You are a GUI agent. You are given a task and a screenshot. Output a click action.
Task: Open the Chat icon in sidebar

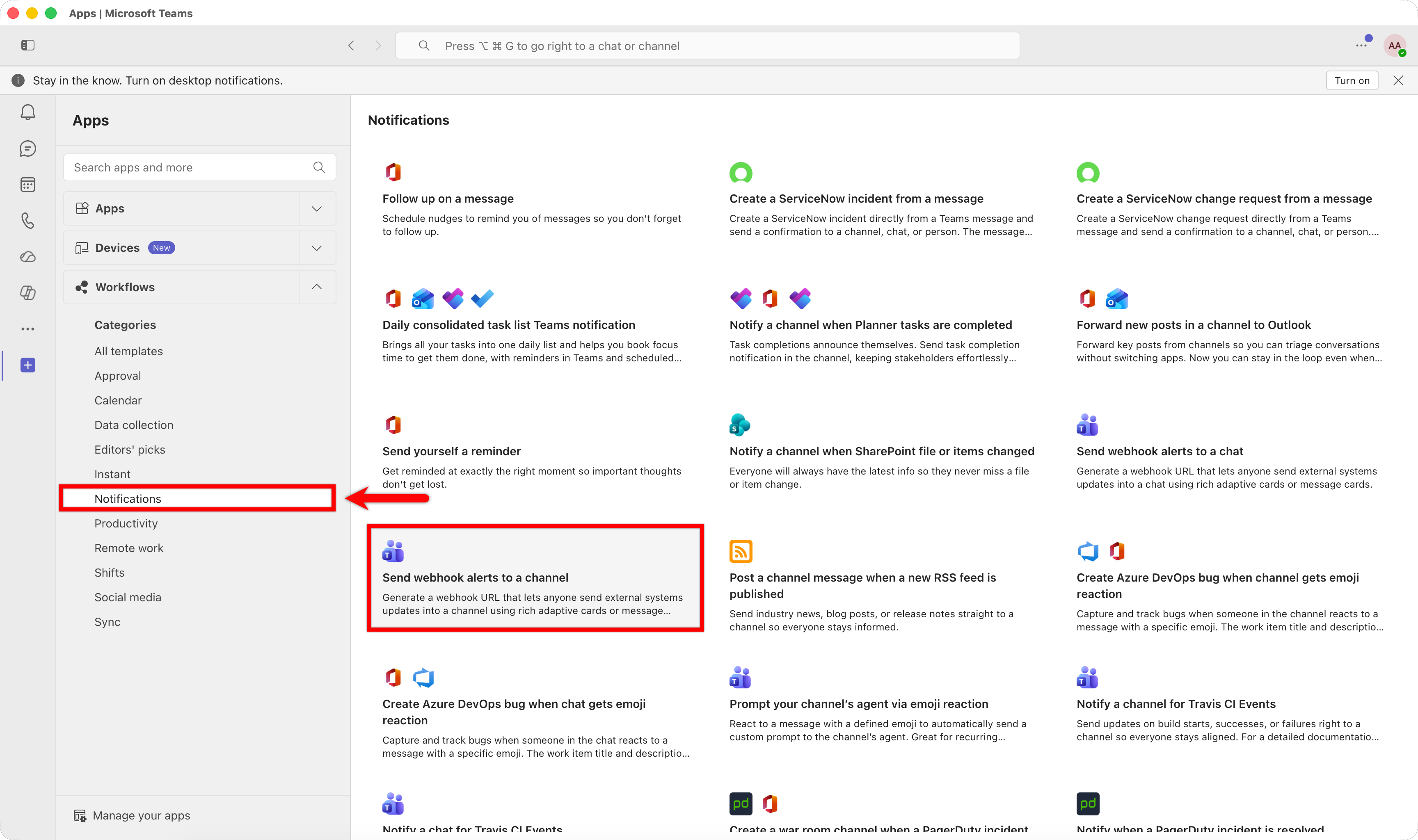click(x=28, y=148)
